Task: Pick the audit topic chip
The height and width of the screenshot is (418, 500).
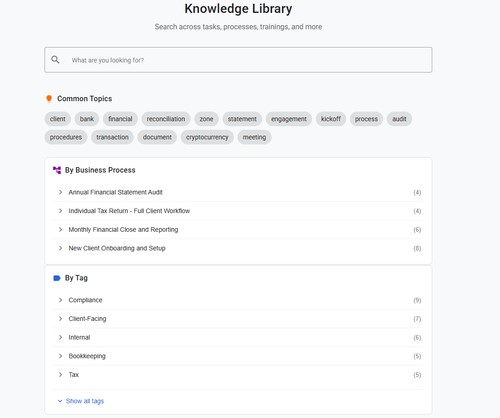Action: [399, 119]
